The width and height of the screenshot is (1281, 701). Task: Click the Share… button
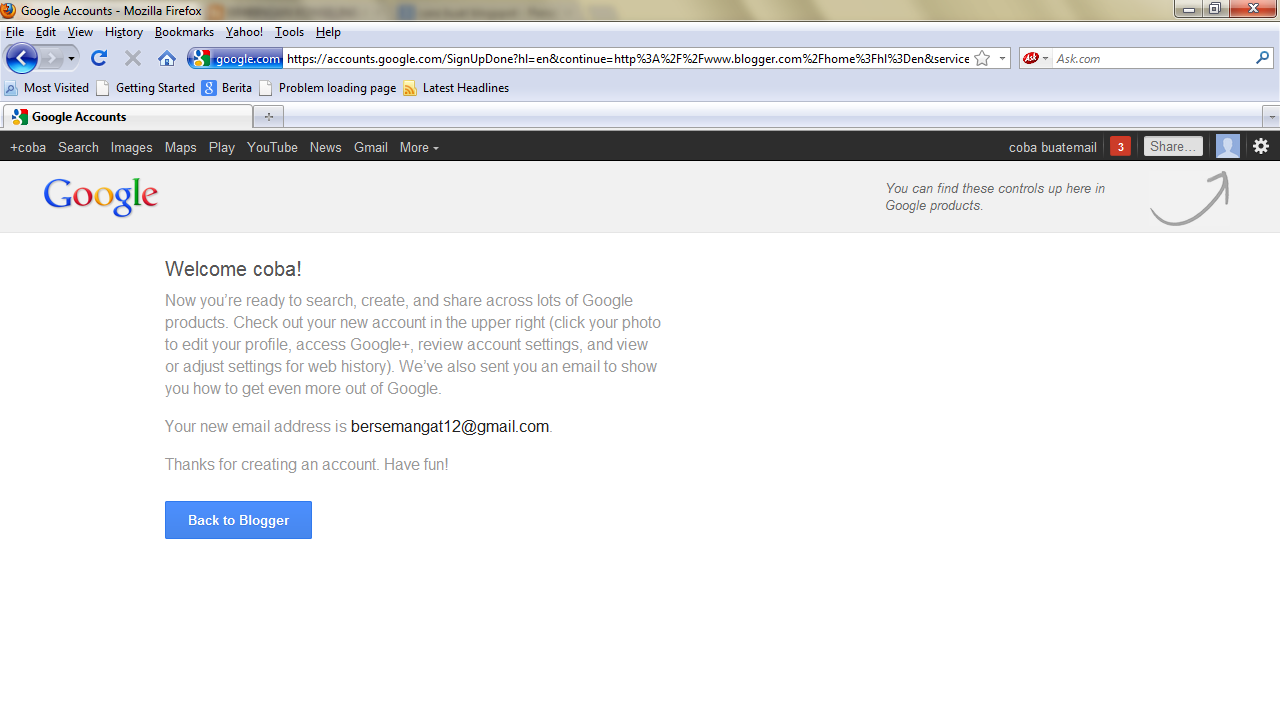point(1173,147)
